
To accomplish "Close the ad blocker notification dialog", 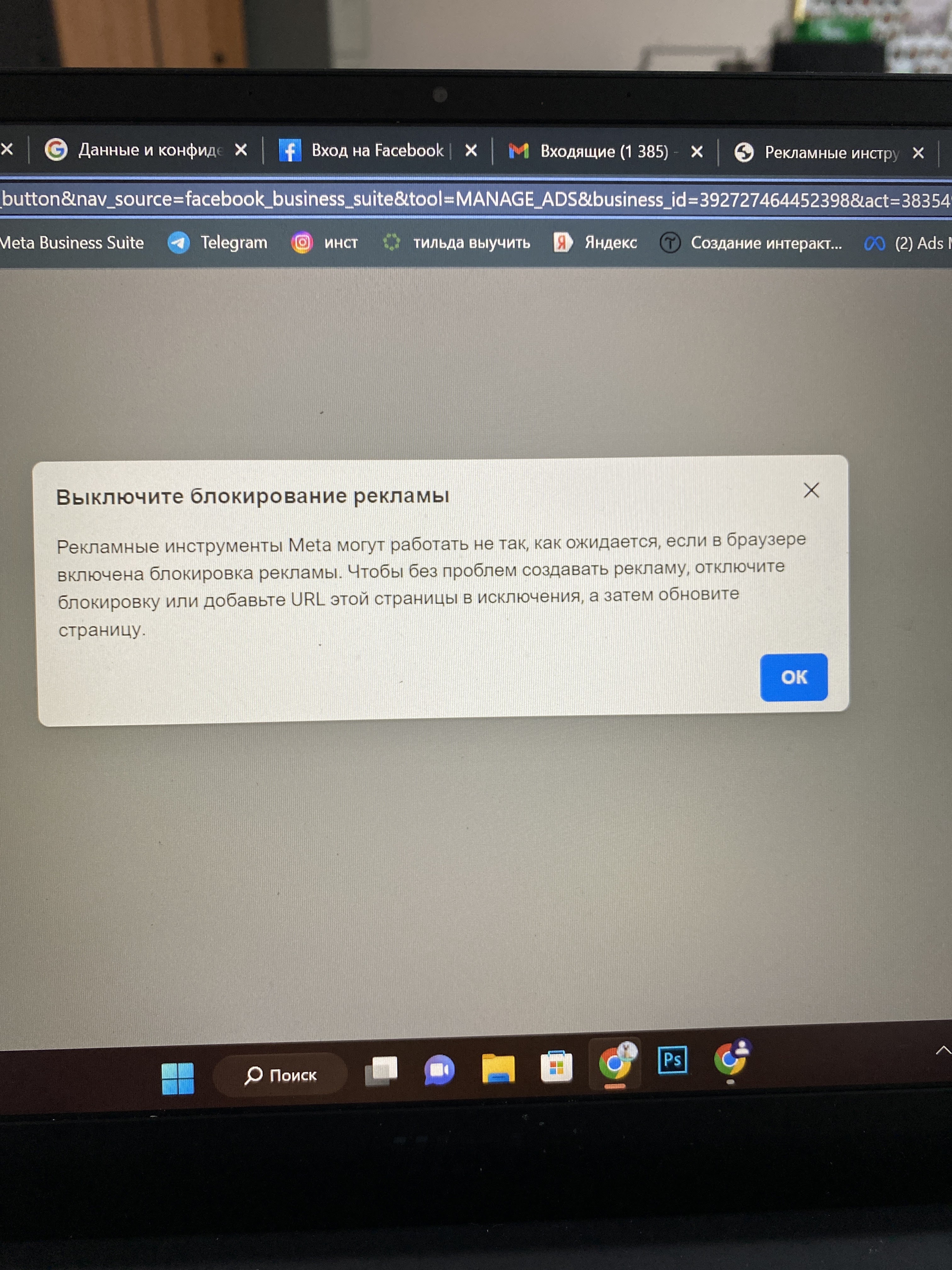I will tap(813, 490).
